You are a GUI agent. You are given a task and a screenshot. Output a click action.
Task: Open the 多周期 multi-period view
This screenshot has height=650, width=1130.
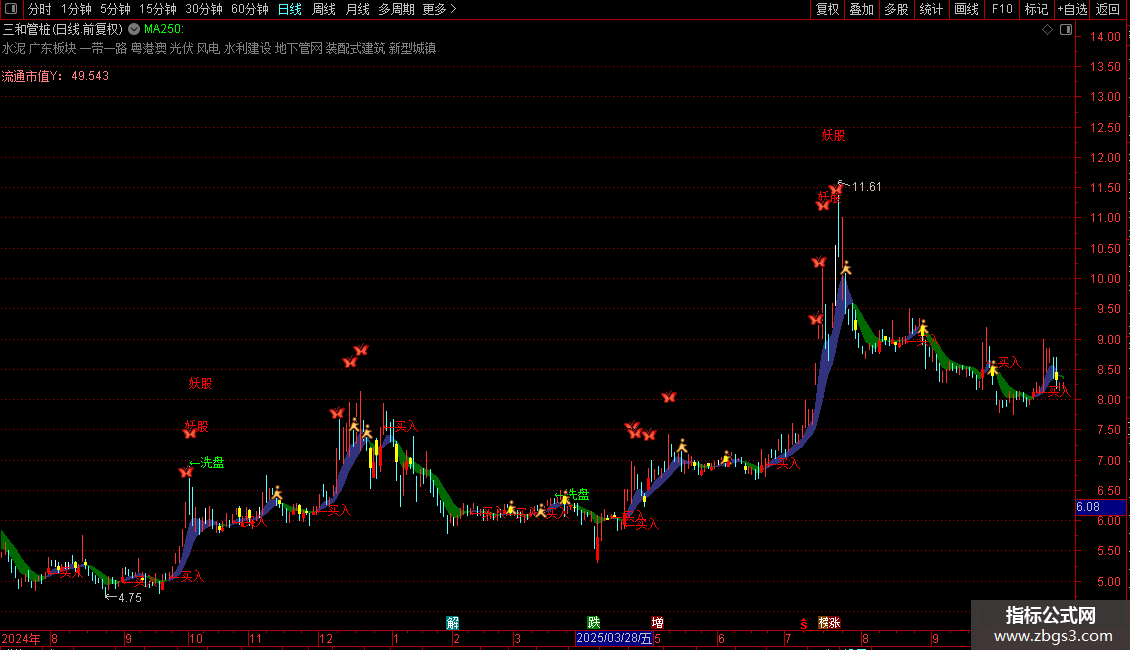point(396,9)
